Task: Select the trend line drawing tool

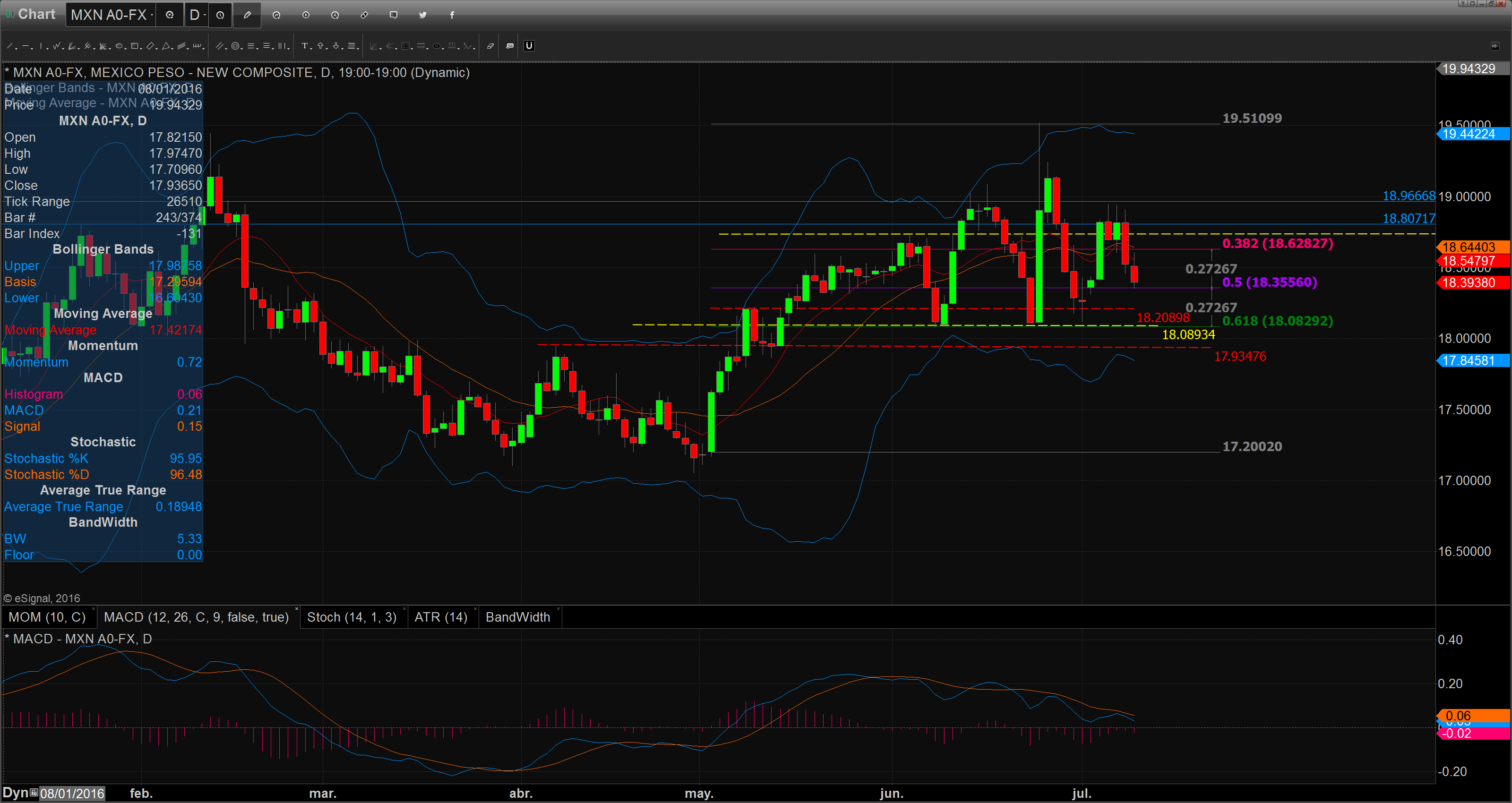Action: 9,46
